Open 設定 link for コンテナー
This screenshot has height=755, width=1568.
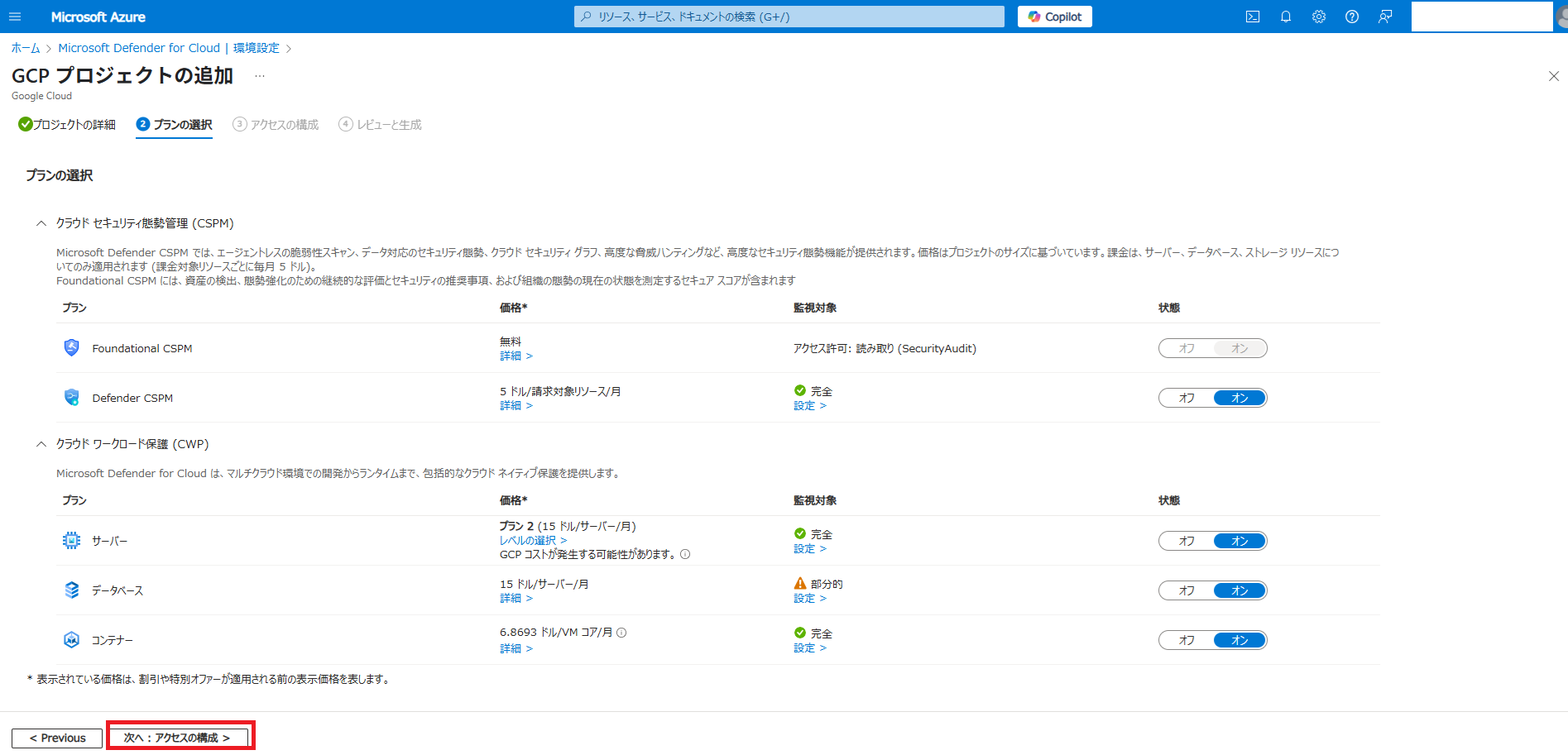click(x=810, y=647)
